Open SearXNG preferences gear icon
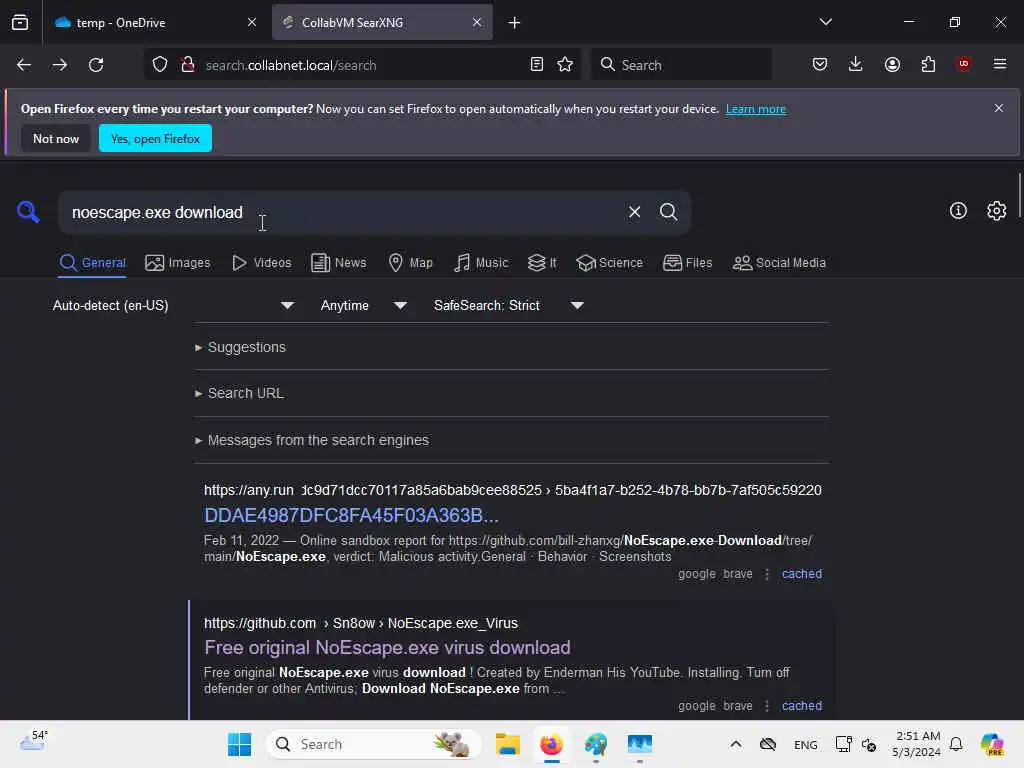Viewport: 1024px width, 768px height. (997, 211)
